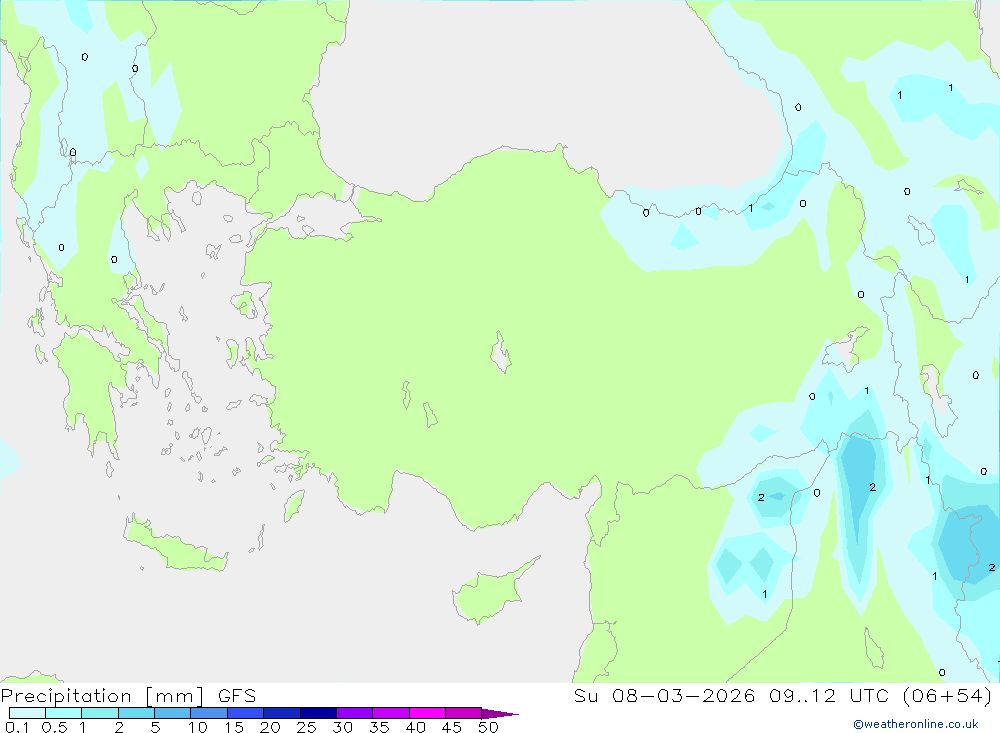Viewport: 1000px width, 733px height.
Task: Click the legend label '20'
Action: tap(270, 727)
